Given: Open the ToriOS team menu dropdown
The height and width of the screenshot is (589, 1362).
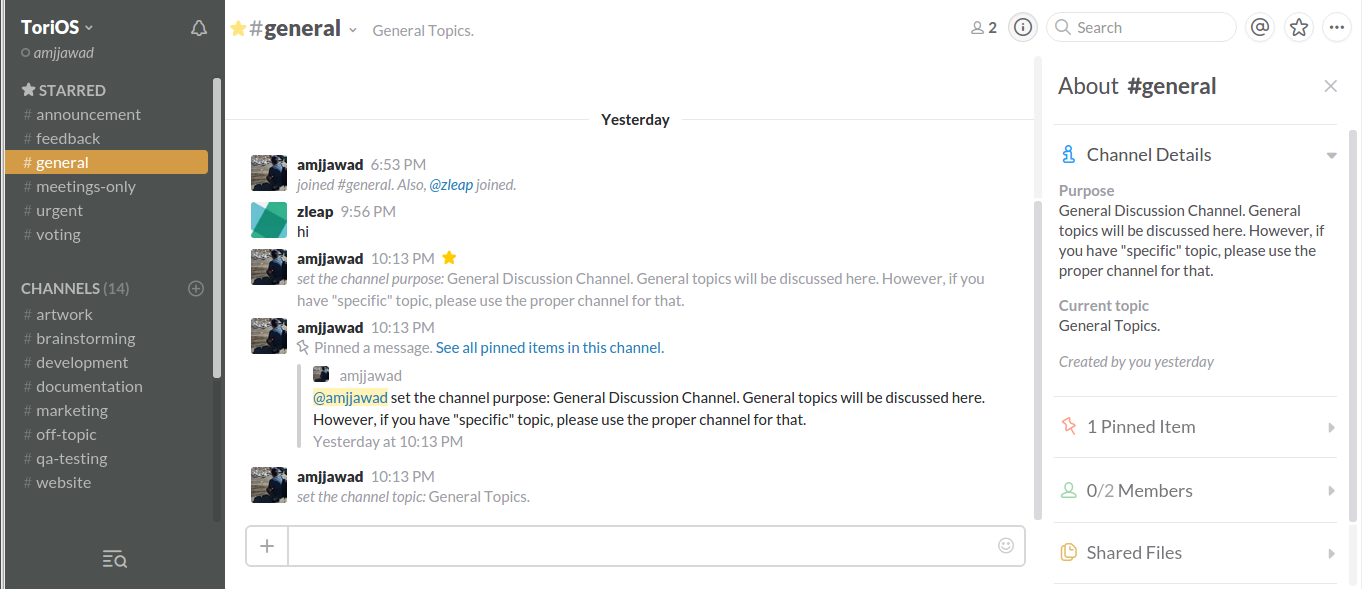Looking at the screenshot, I should pyautogui.click(x=57, y=27).
